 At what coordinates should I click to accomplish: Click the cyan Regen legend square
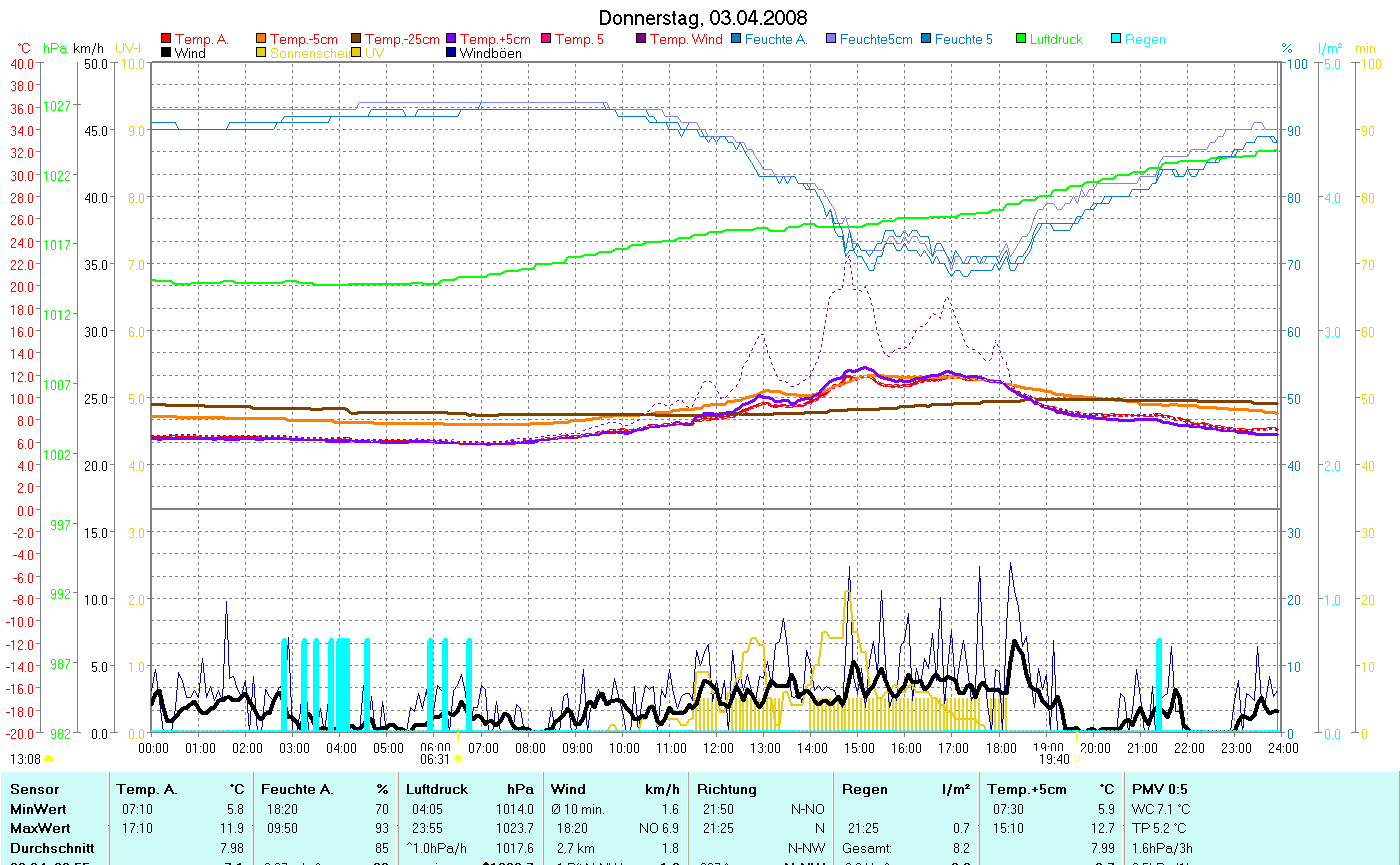click(x=1117, y=40)
